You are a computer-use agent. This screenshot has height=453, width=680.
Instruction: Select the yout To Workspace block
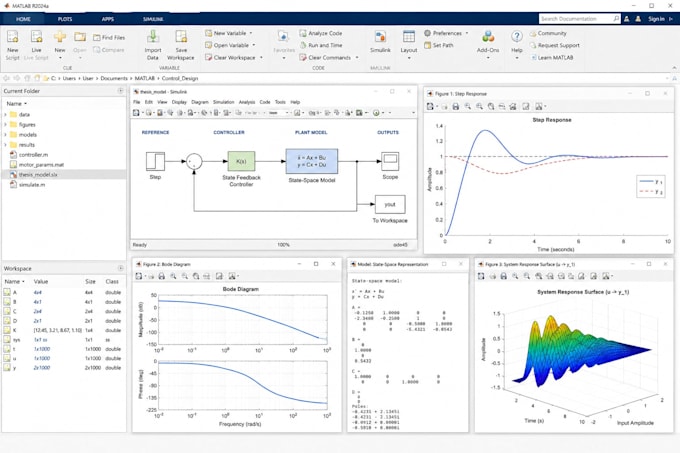(x=390, y=205)
